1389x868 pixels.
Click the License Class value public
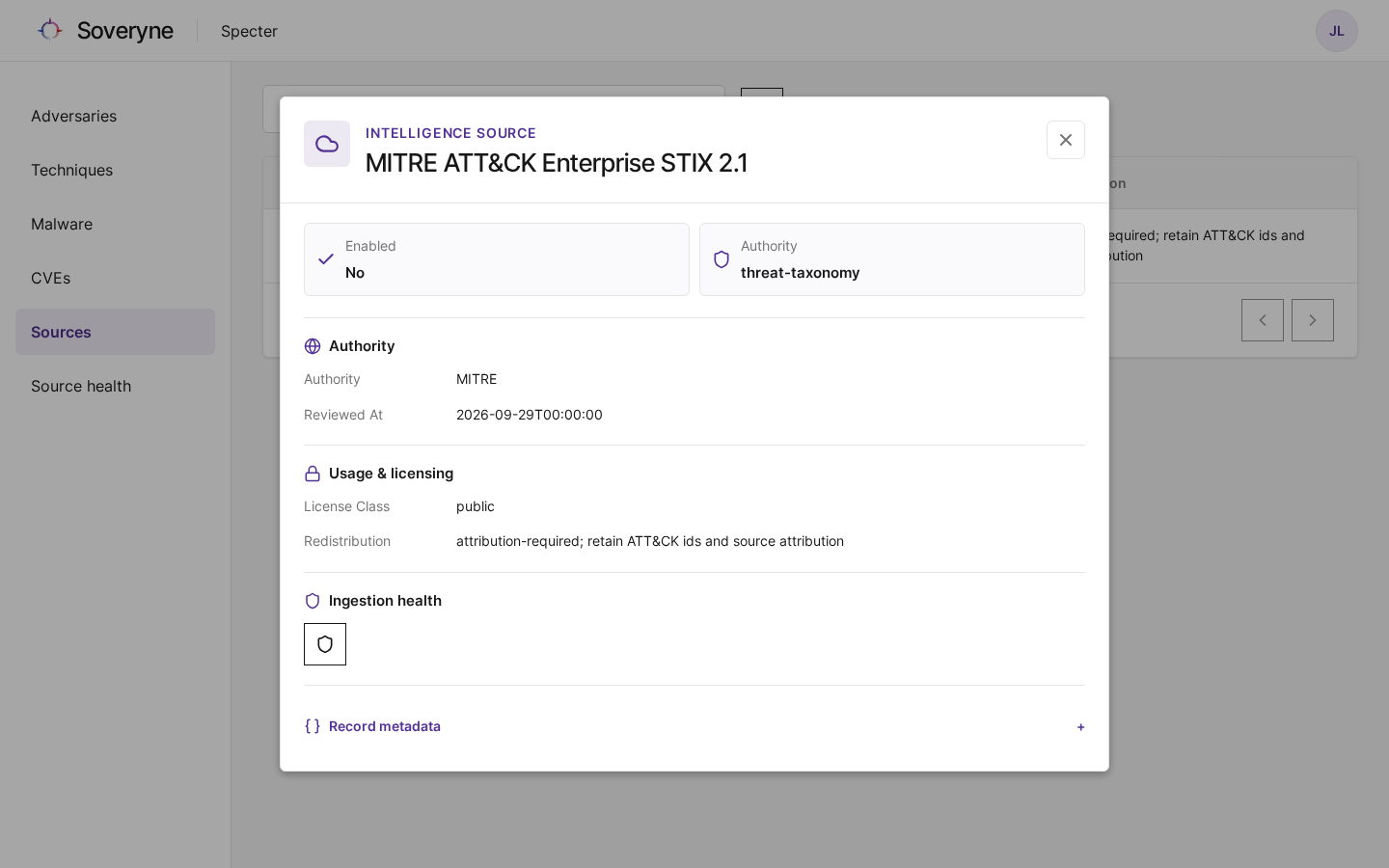click(476, 506)
